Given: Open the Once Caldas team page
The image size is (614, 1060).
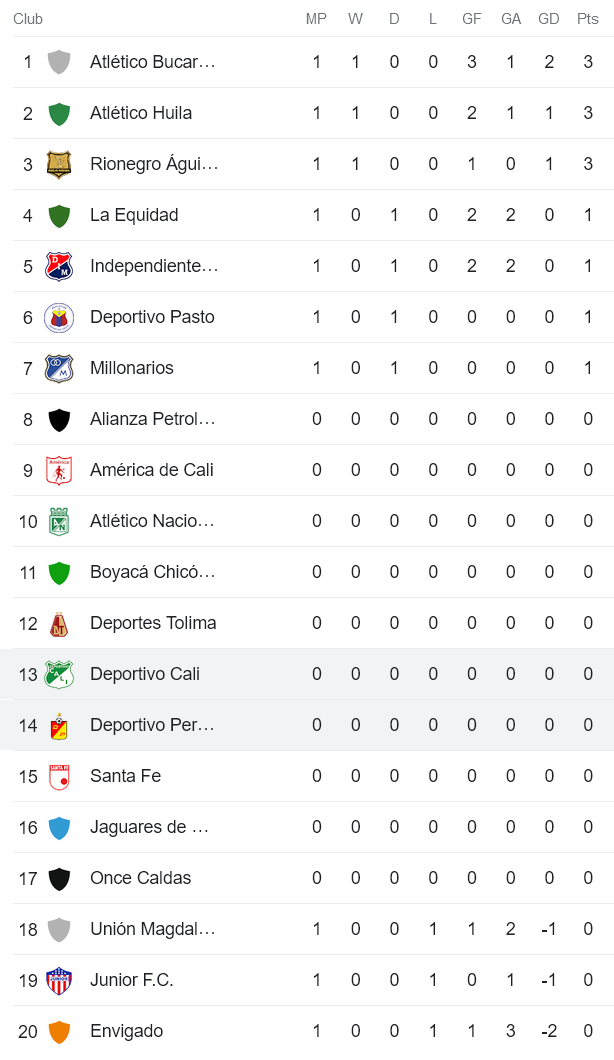Looking at the screenshot, I should (x=142, y=877).
